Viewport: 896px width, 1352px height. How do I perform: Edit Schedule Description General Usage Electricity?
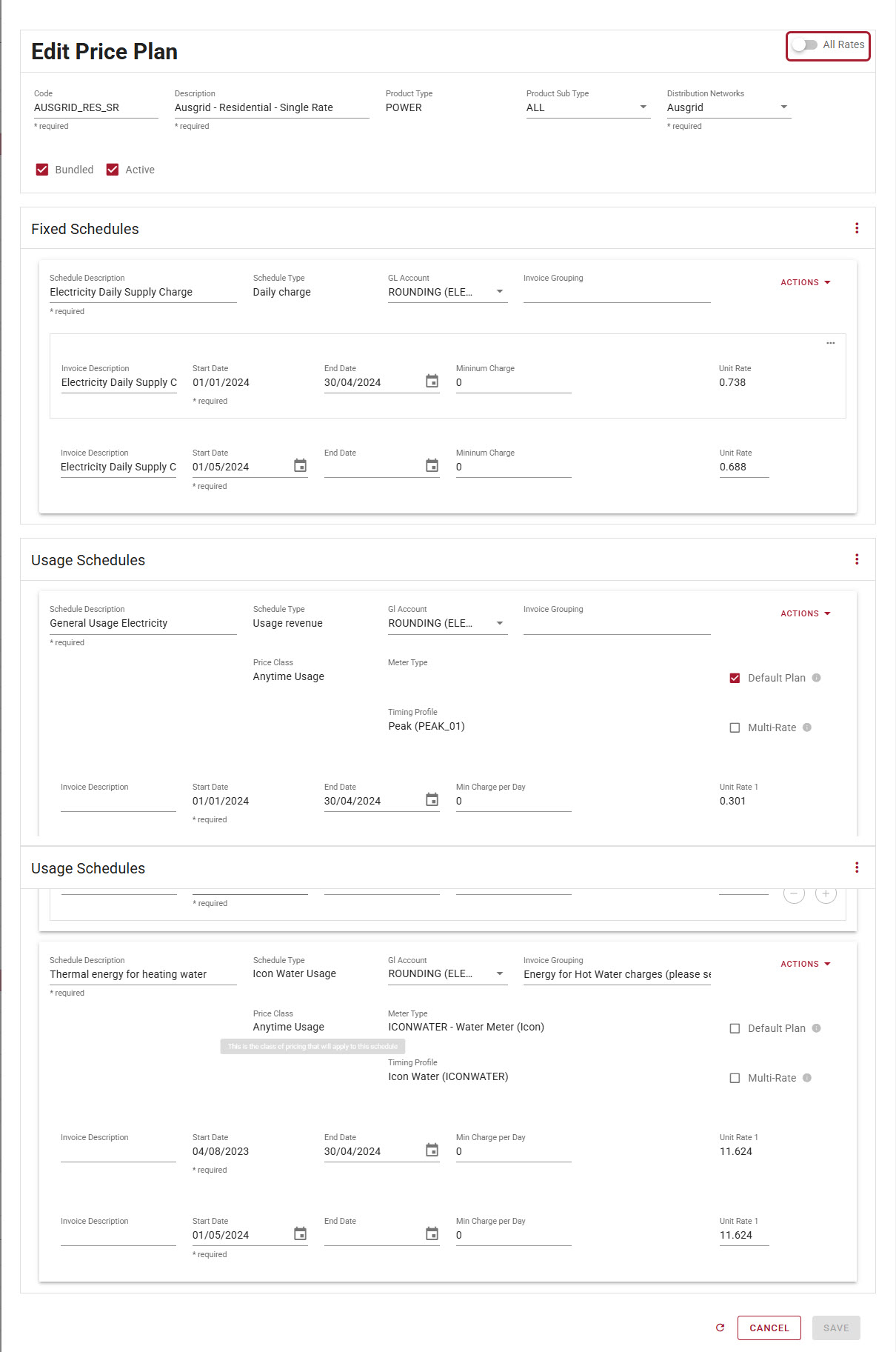[143, 623]
